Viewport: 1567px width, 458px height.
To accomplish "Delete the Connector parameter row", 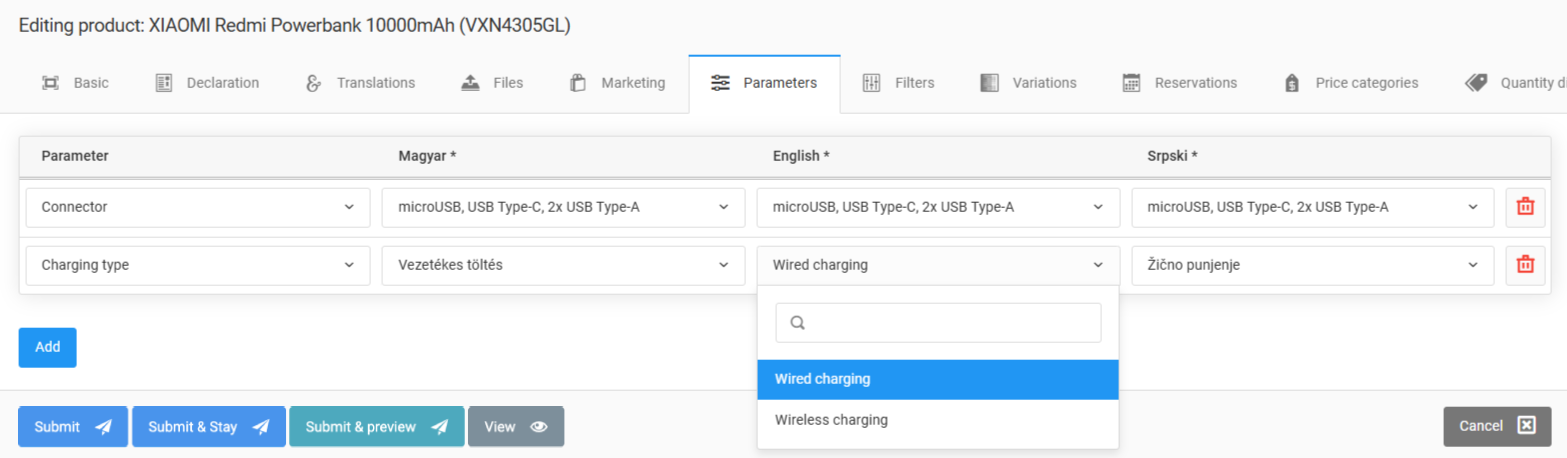I will point(1525,207).
